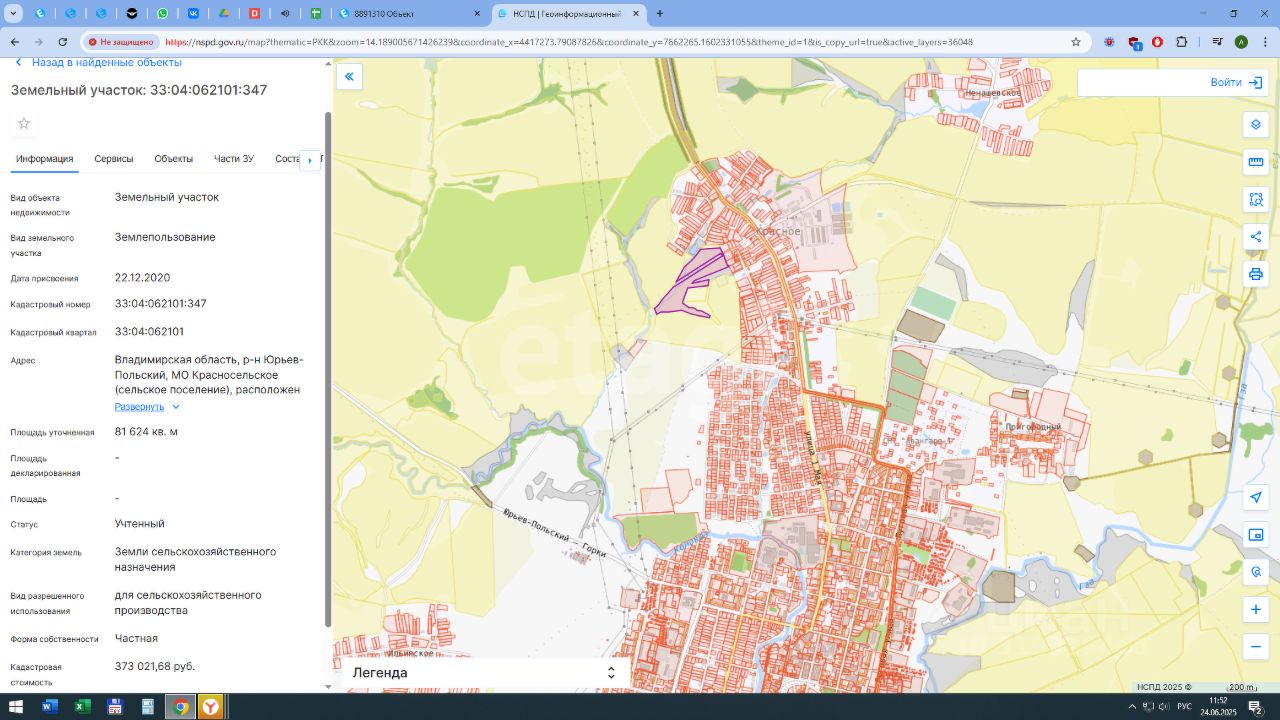Open the Части ЗУ tab

coord(234,159)
